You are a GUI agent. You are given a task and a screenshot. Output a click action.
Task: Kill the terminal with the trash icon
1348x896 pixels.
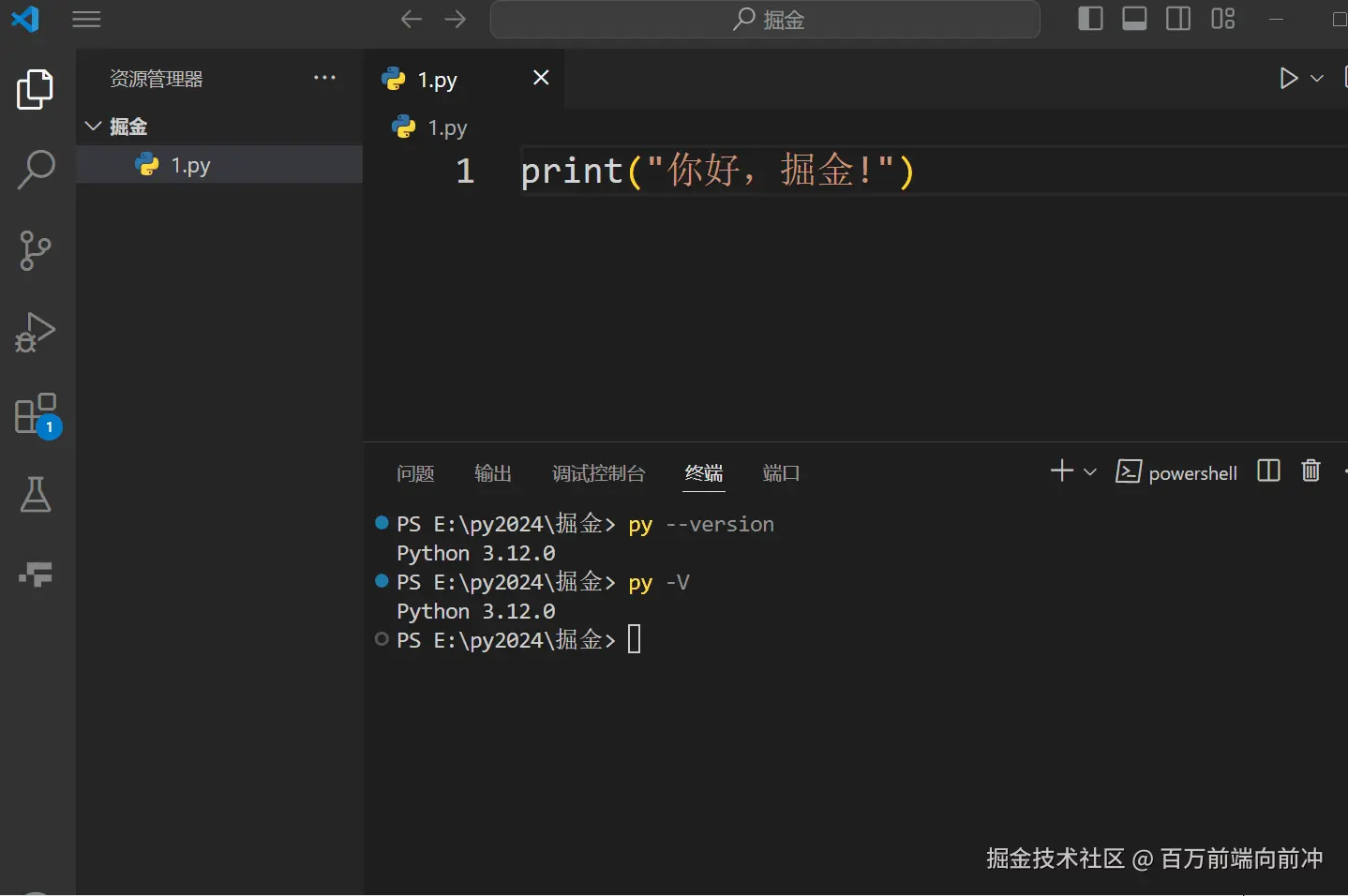click(x=1311, y=471)
